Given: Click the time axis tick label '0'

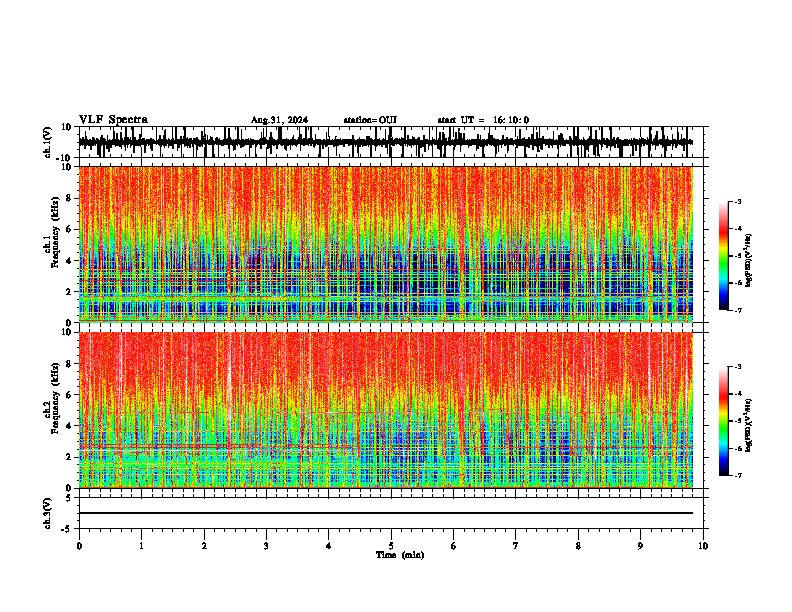Looking at the screenshot, I should 79,546.
